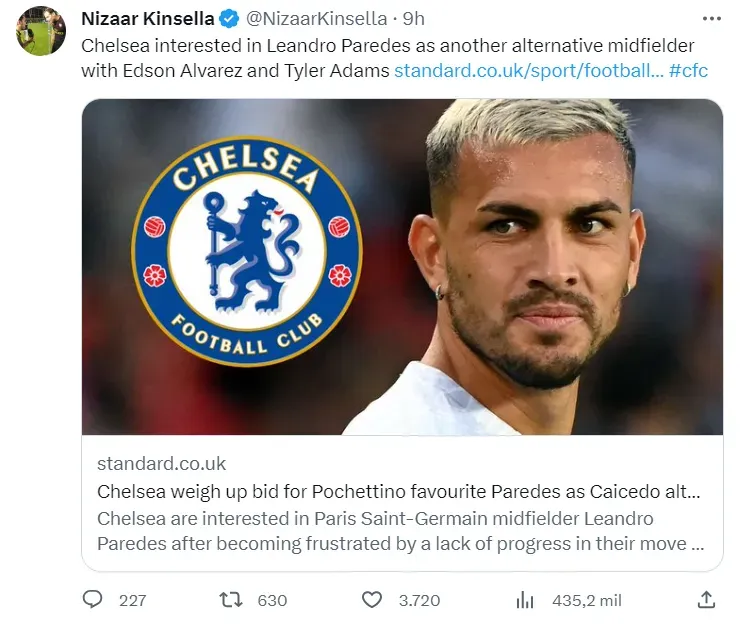
Task: Like the tweet with the heart icon
Action: click(x=371, y=600)
